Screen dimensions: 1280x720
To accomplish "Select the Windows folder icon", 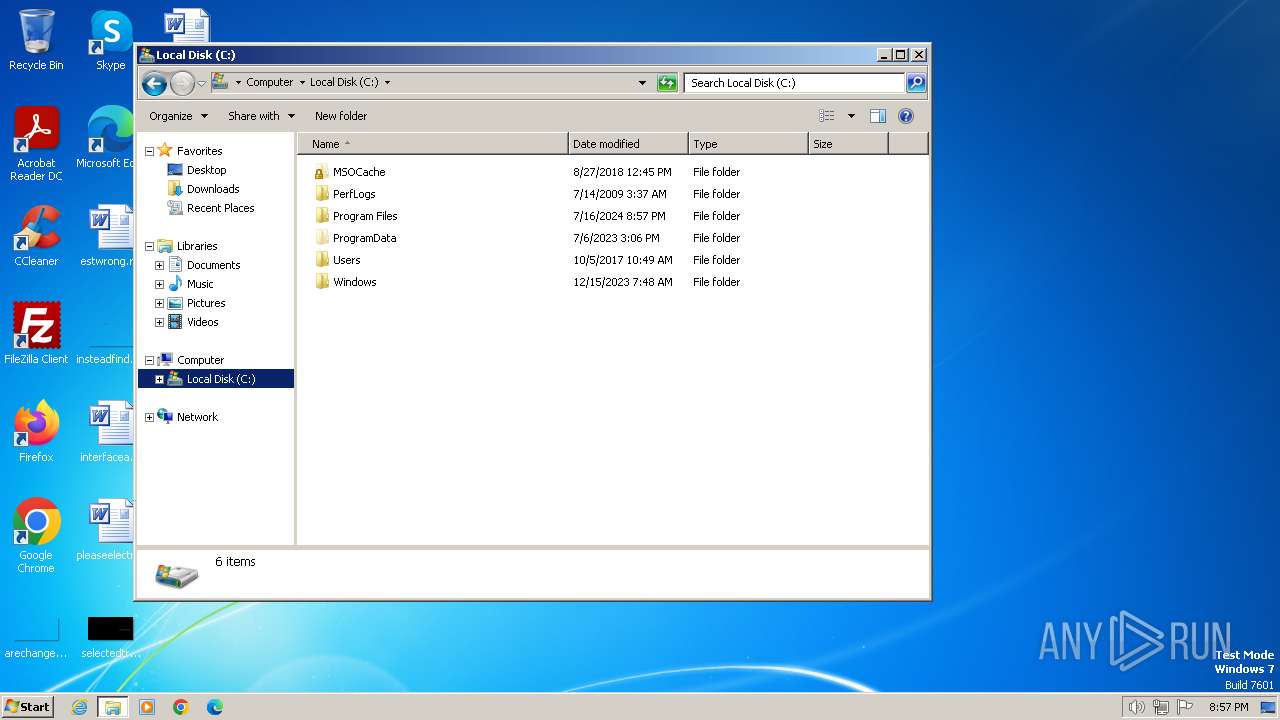I will pos(321,282).
